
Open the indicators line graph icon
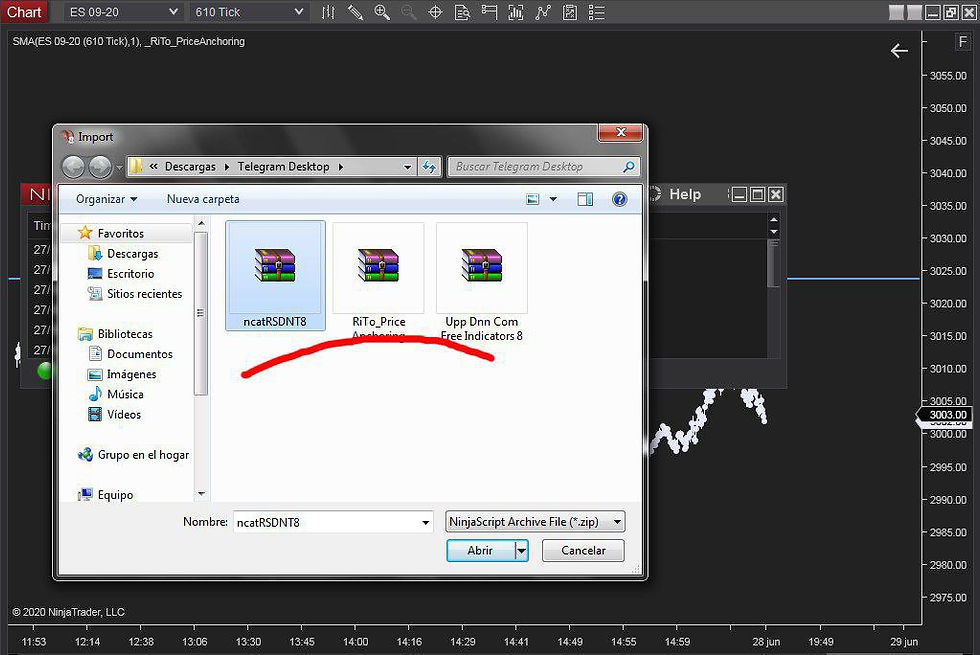tap(542, 12)
